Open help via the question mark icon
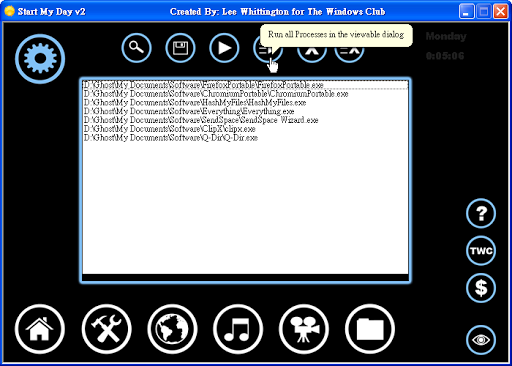 coord(481,213)
